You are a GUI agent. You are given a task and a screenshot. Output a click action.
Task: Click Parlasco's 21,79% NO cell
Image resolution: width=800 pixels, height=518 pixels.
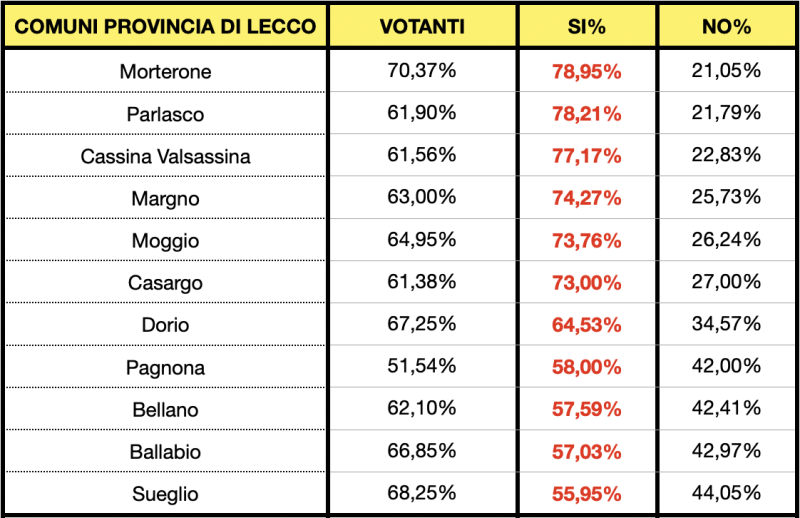tap(726, 113)
